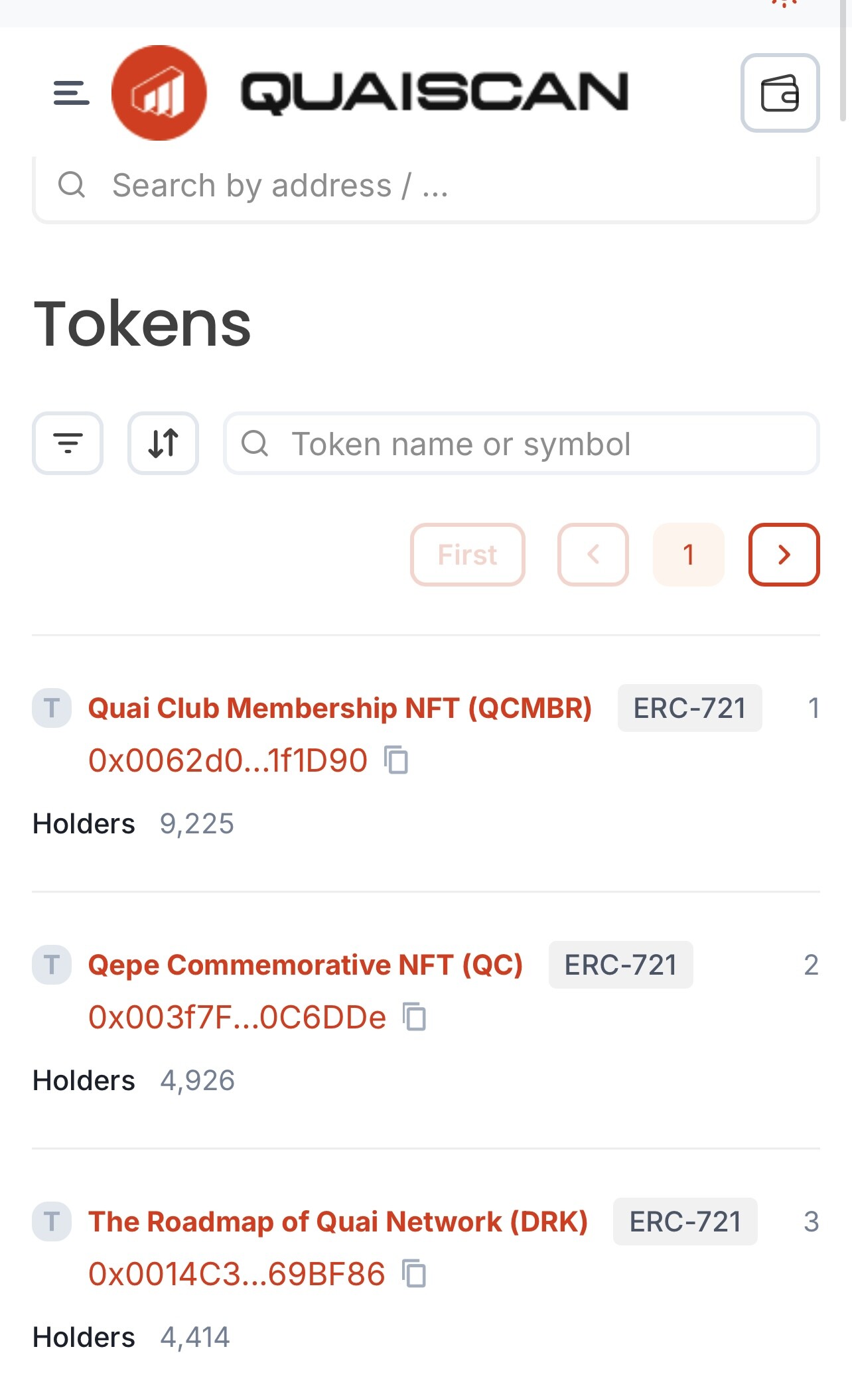Go to the next tokens page
852x1400 pixels.
tap(784, 555)
